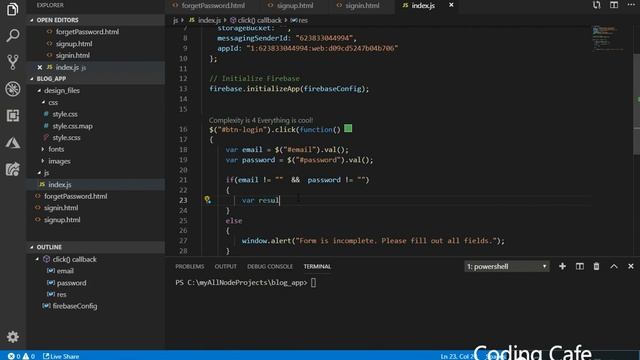Split the editor to the right
This screenshot has height=360, width=640.
point(614,5)
